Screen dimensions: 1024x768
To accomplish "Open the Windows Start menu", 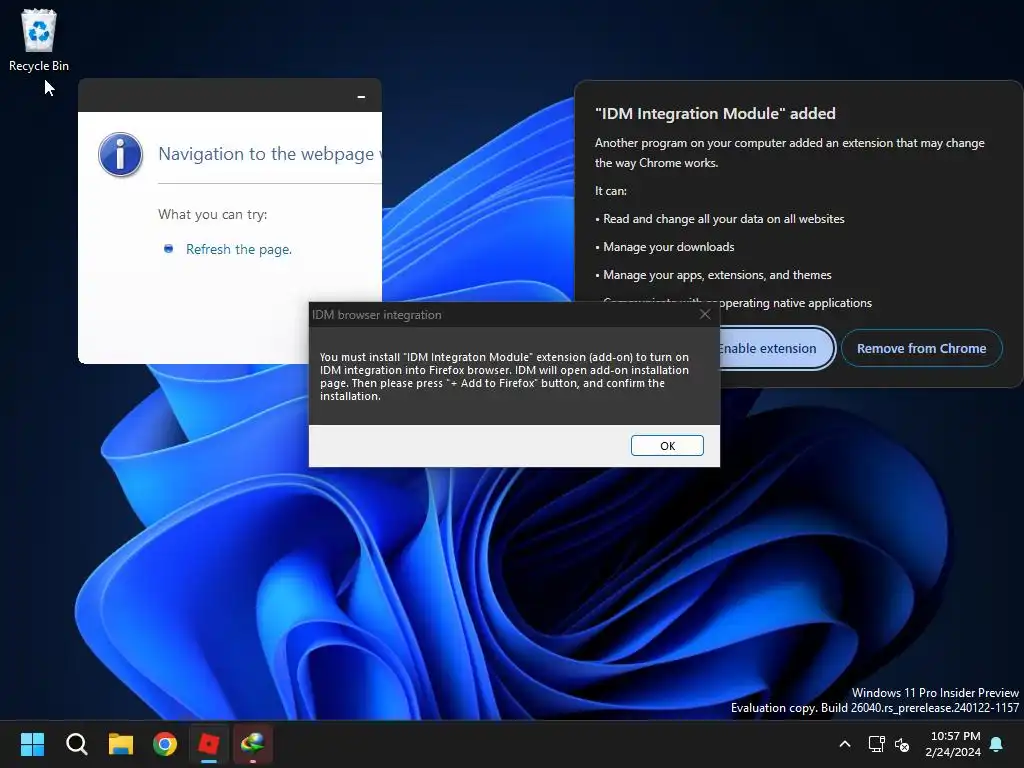I will tap(32, 744).
